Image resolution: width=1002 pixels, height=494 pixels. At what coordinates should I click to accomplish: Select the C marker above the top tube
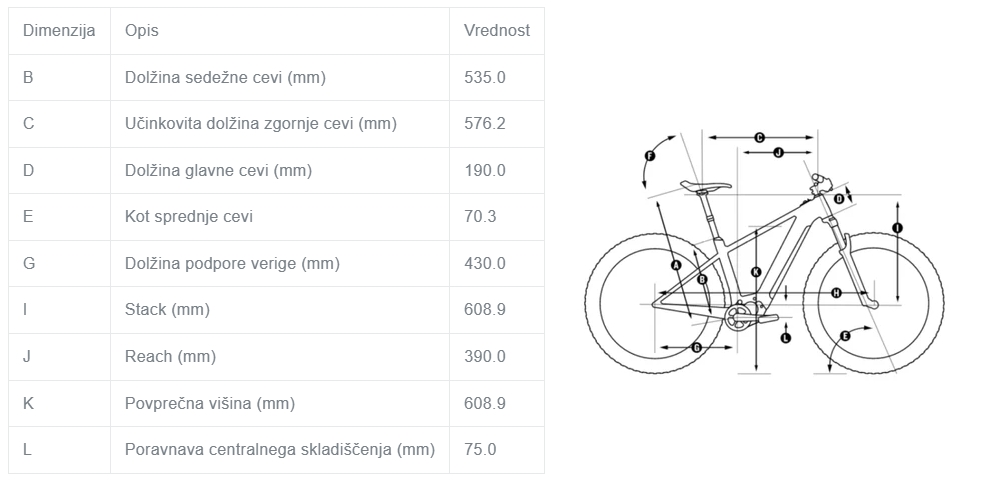(x=760, y=137)
